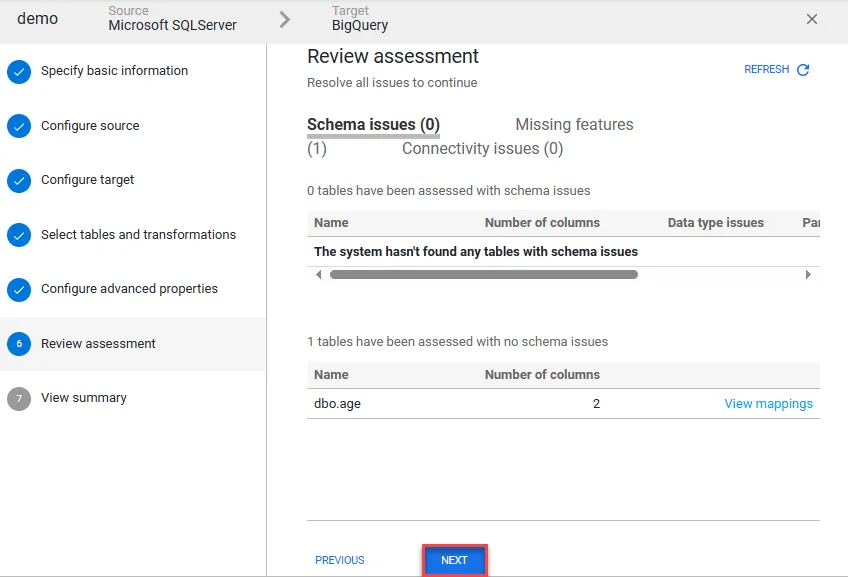Click 'The system hasn't found any tables' message
The height and width of the screenshot is (577, 848).
(476, 251)
